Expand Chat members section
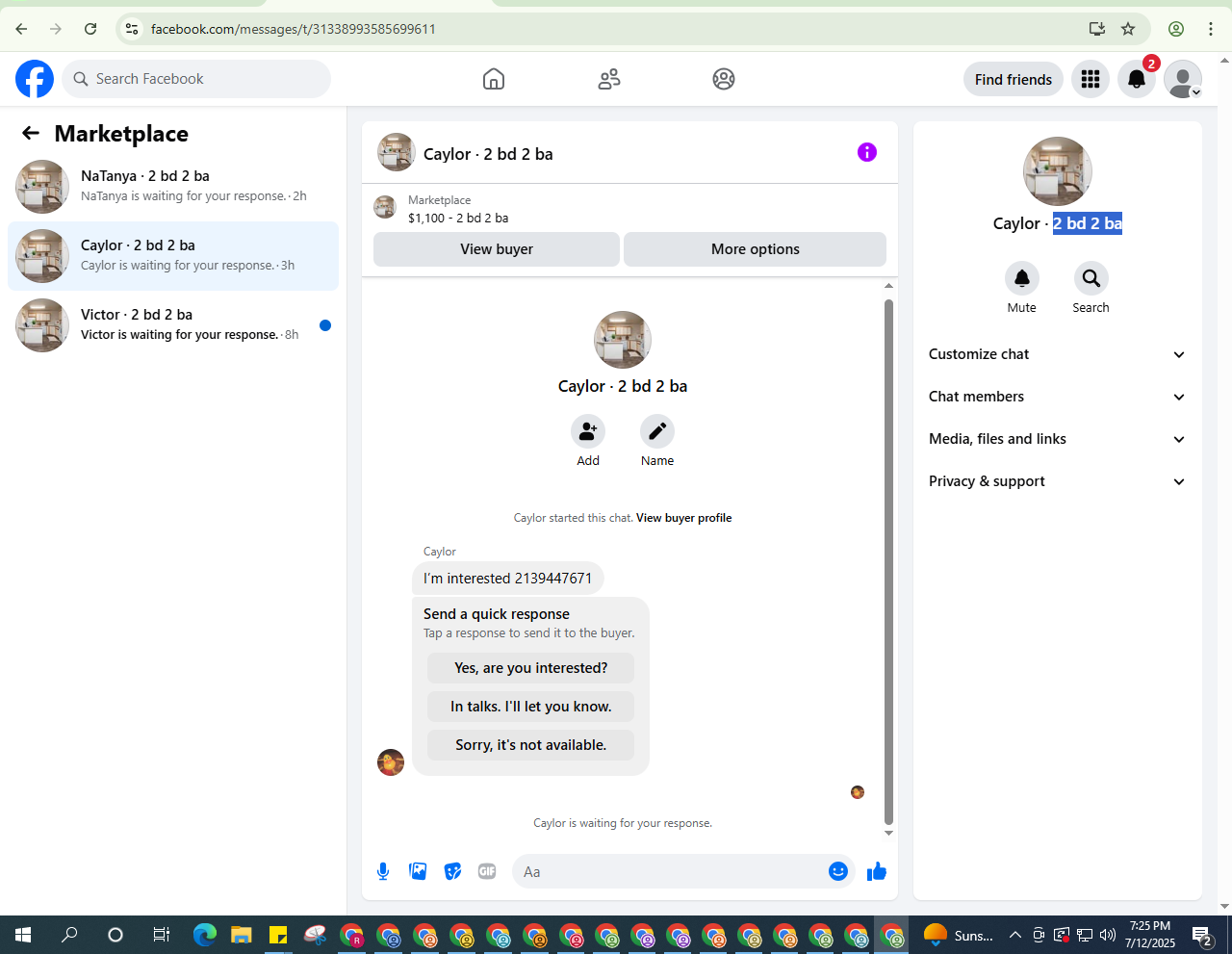Viewport: 1232px width, 954px height. tap(1057, 397)
